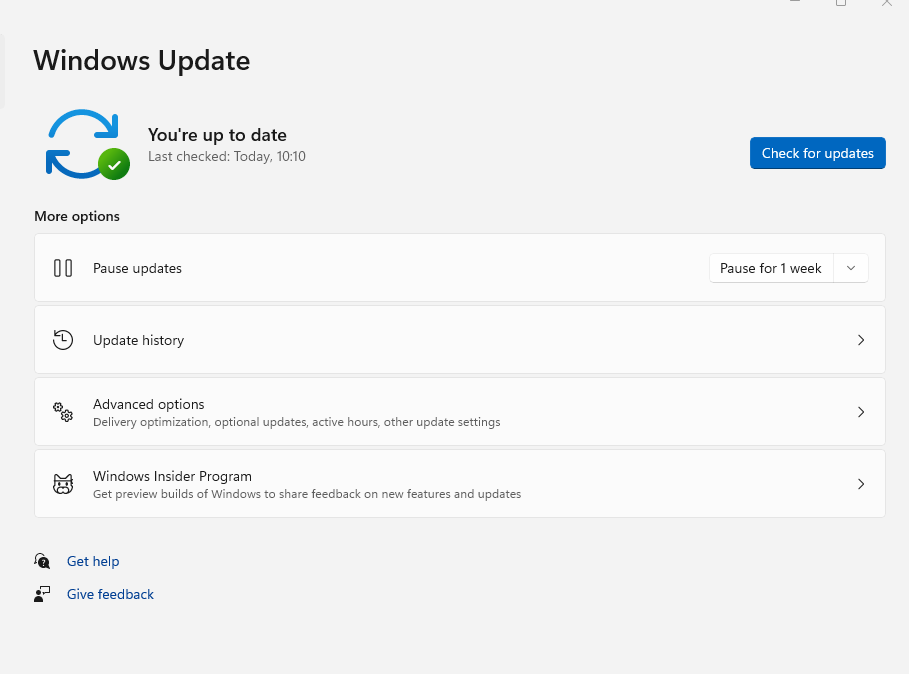Image resolution: width=909 pixels, height=674 pixels.
Task: Open the Windows Insider Program chevron
Action: click(x=861, y=484)
